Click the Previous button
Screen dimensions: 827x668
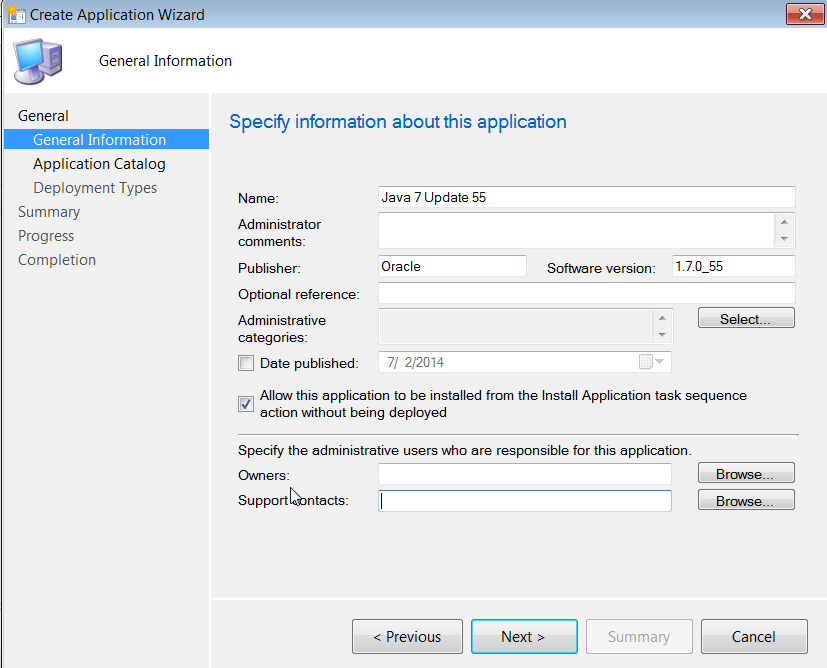point(407,636)
